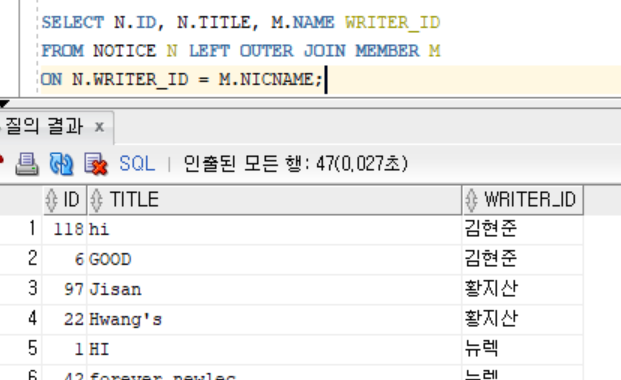Select the cell with ID 118
Viewport: 621px width, 380px height.
(65, 229)
